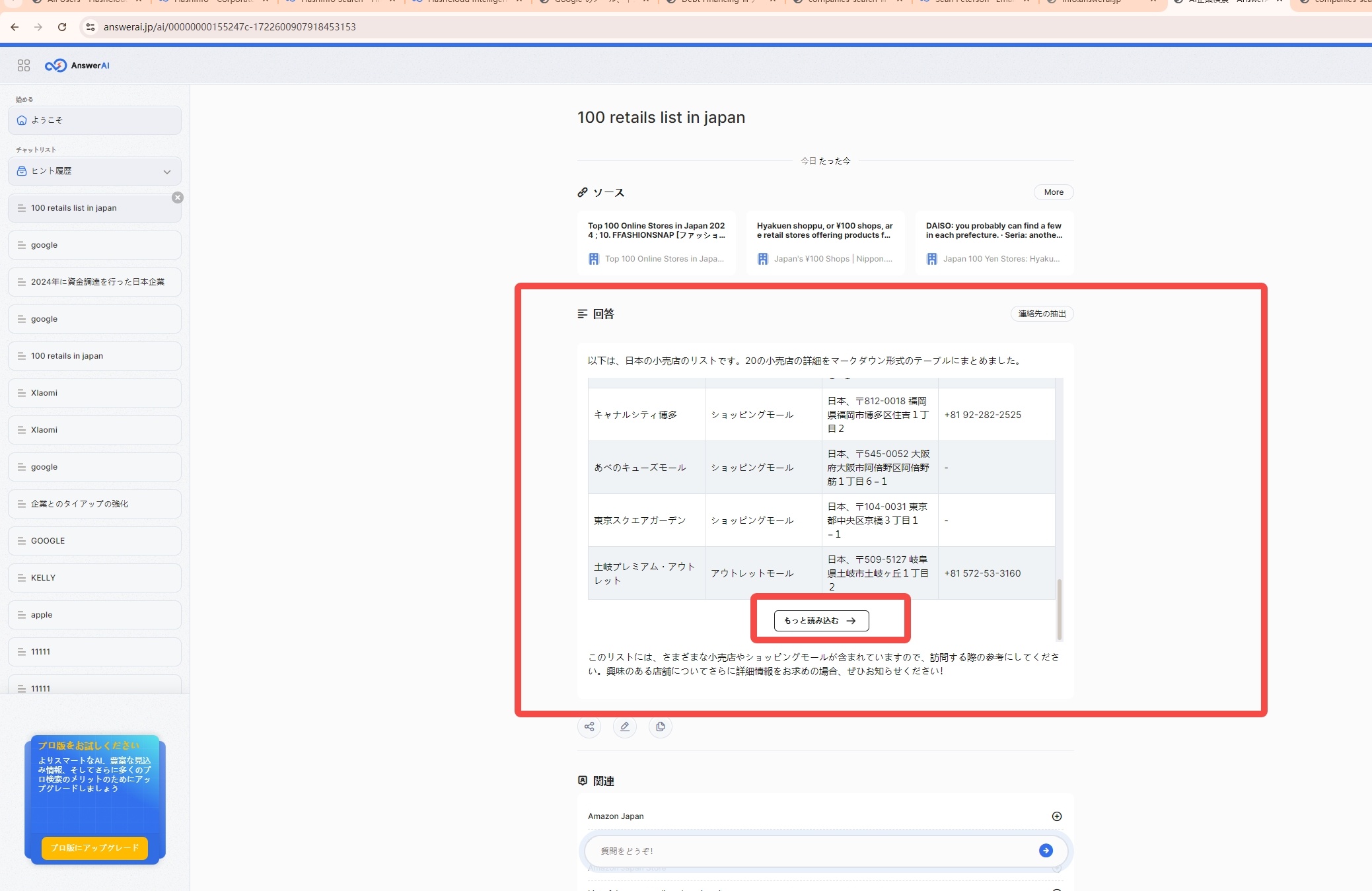Open the GOOGLE uppercase chat entry
Viewport: 1372px width, 891px height.
(95, 541)
